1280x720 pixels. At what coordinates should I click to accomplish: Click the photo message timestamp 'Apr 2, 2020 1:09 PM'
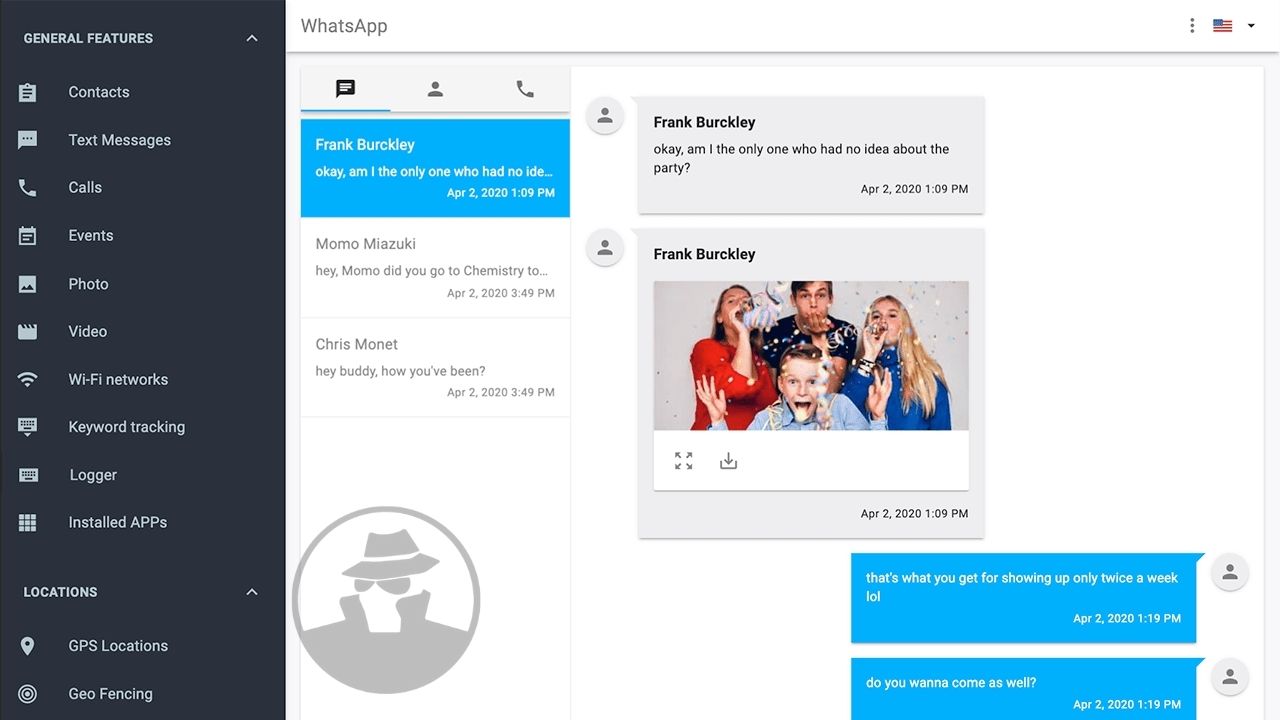click(x=914, y=514)
